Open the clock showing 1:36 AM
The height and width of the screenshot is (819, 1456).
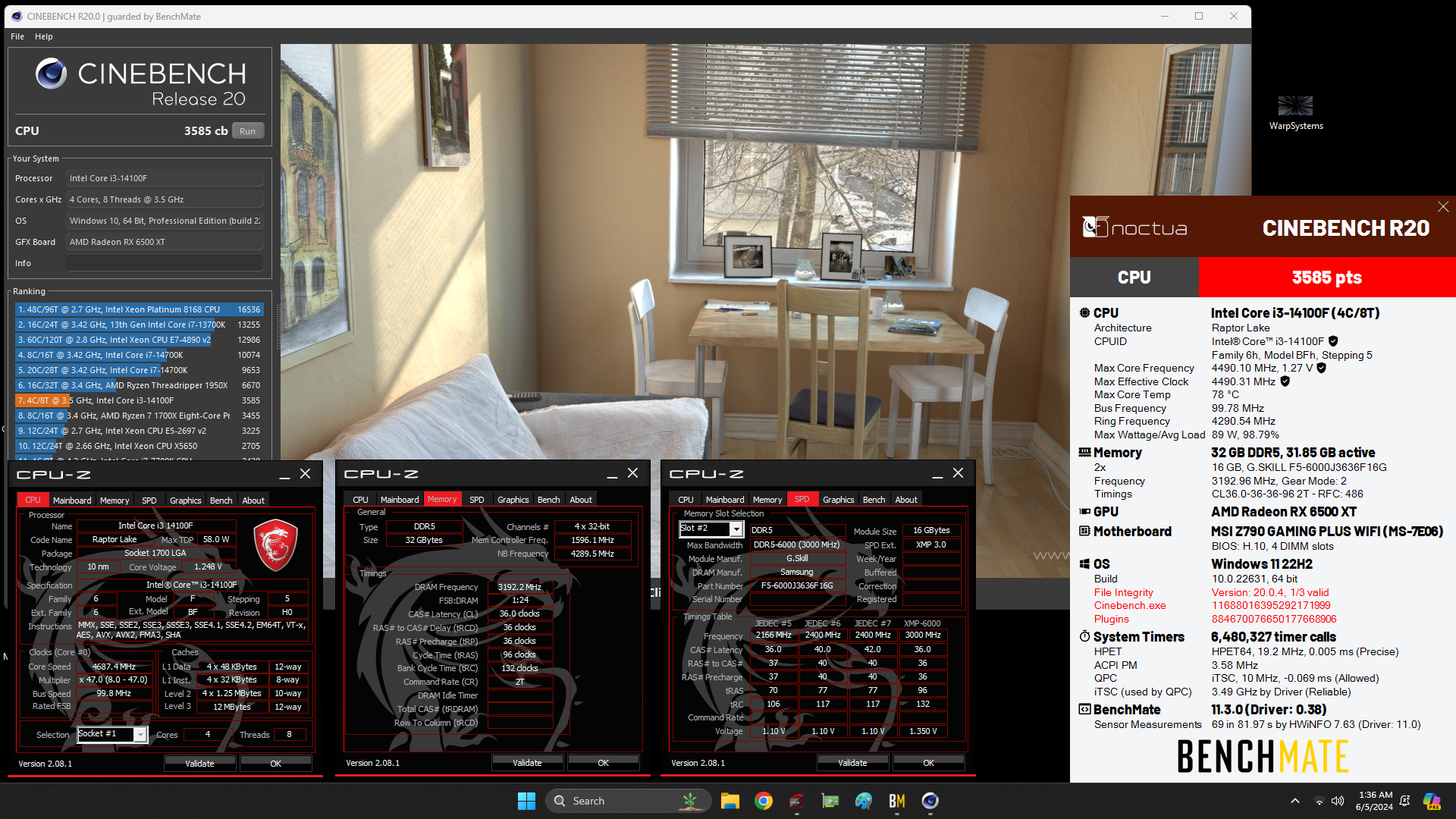[1374, 801]
